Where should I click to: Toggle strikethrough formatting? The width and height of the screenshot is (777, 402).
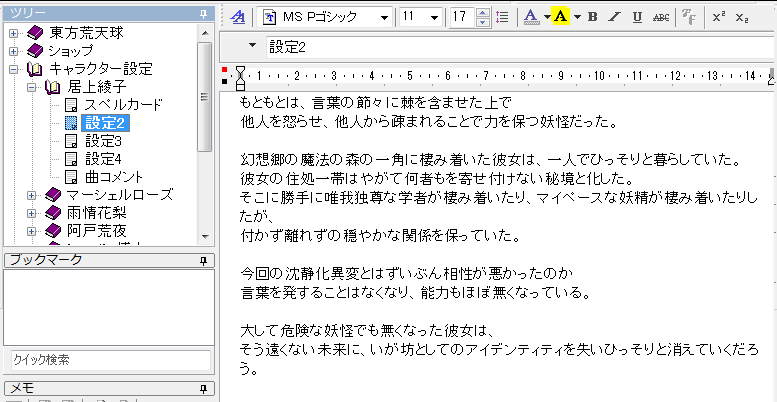coord(661,17)
